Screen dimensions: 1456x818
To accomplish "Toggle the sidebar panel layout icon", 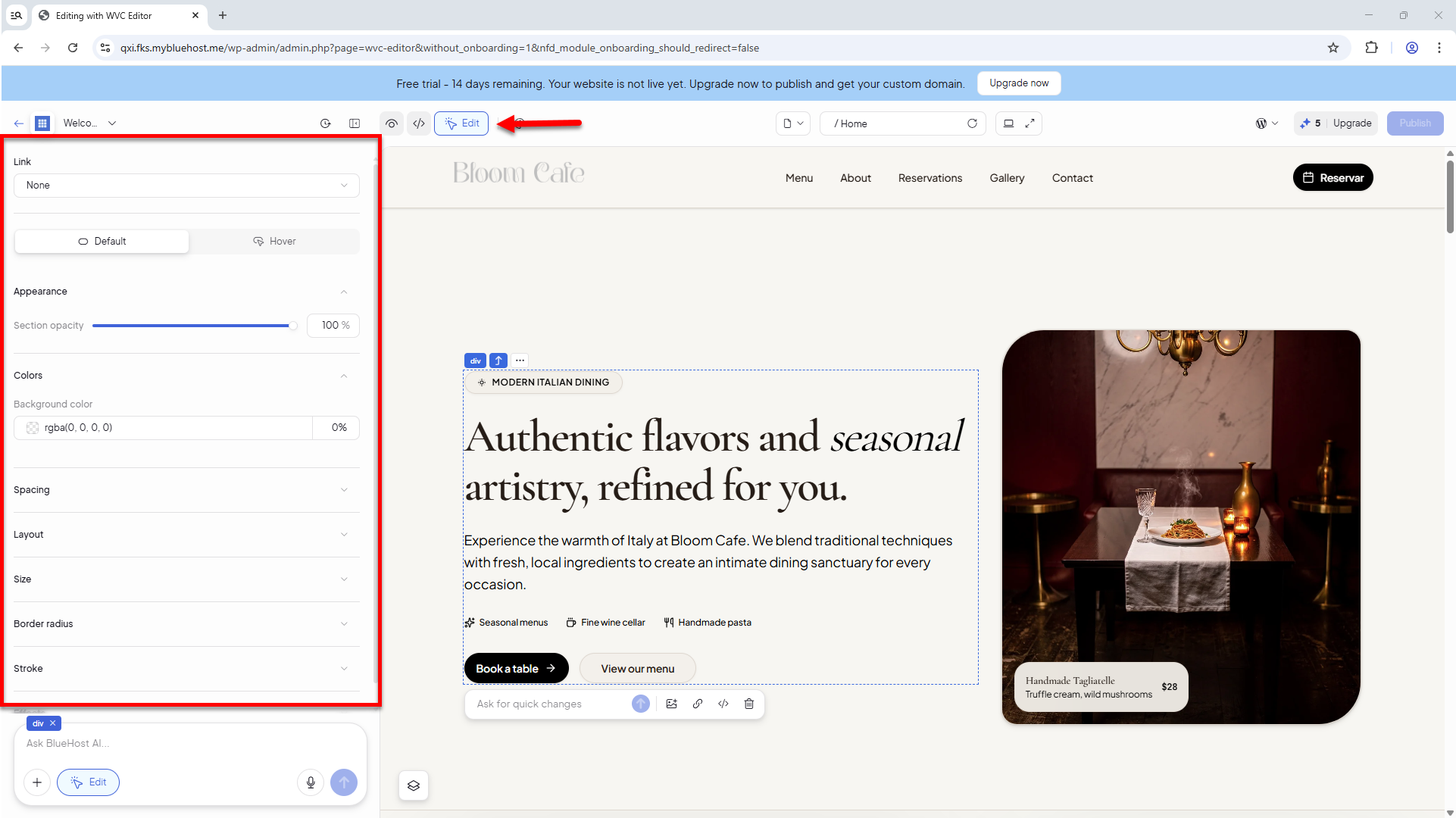I will pos(355,123).
